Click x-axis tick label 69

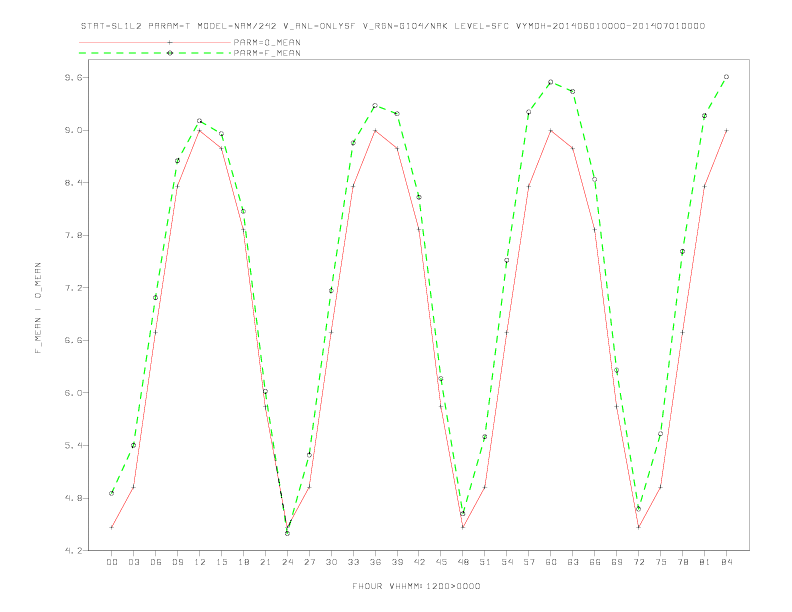(617, 562)
